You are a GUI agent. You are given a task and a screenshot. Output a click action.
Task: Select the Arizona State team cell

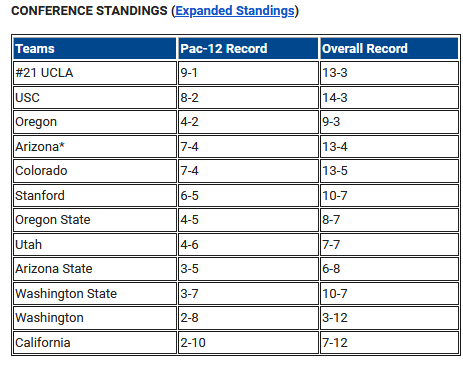tap(95, 269)
